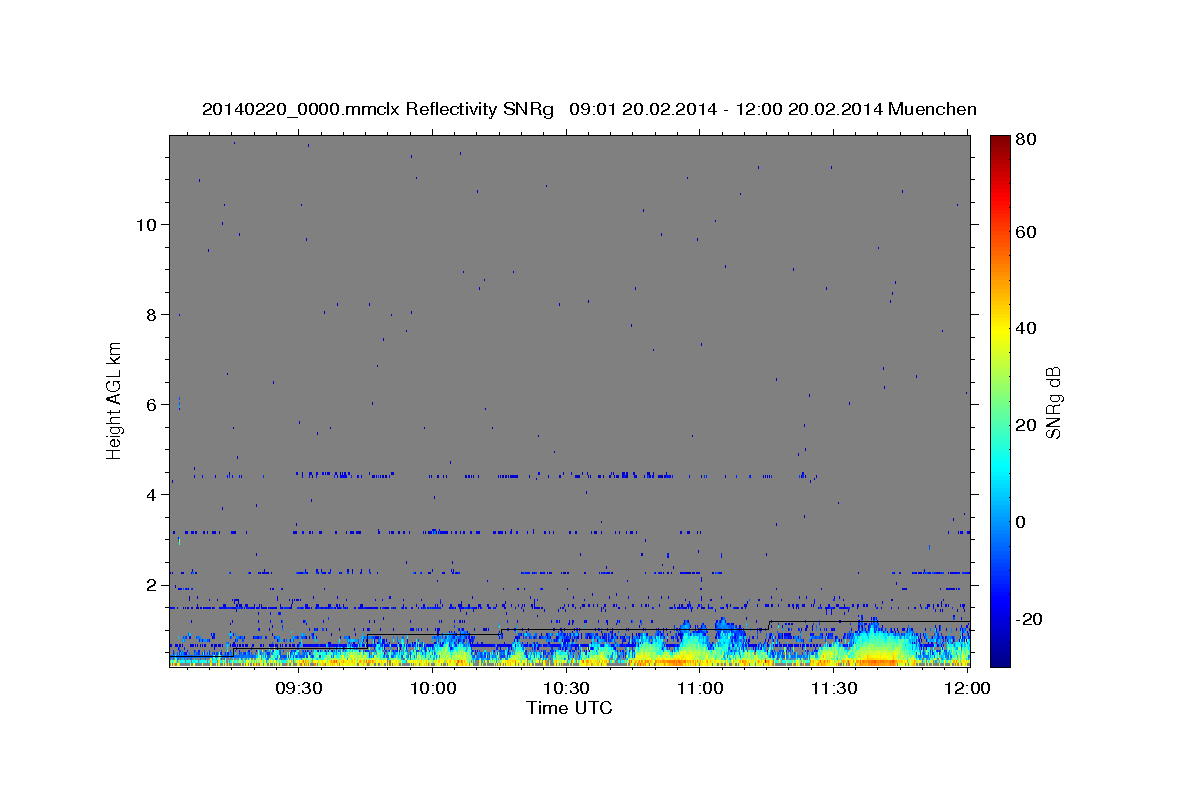1200x800 pixels.
Task: Click the colorbar tick label 0
Action: (x=1021, y=522)
